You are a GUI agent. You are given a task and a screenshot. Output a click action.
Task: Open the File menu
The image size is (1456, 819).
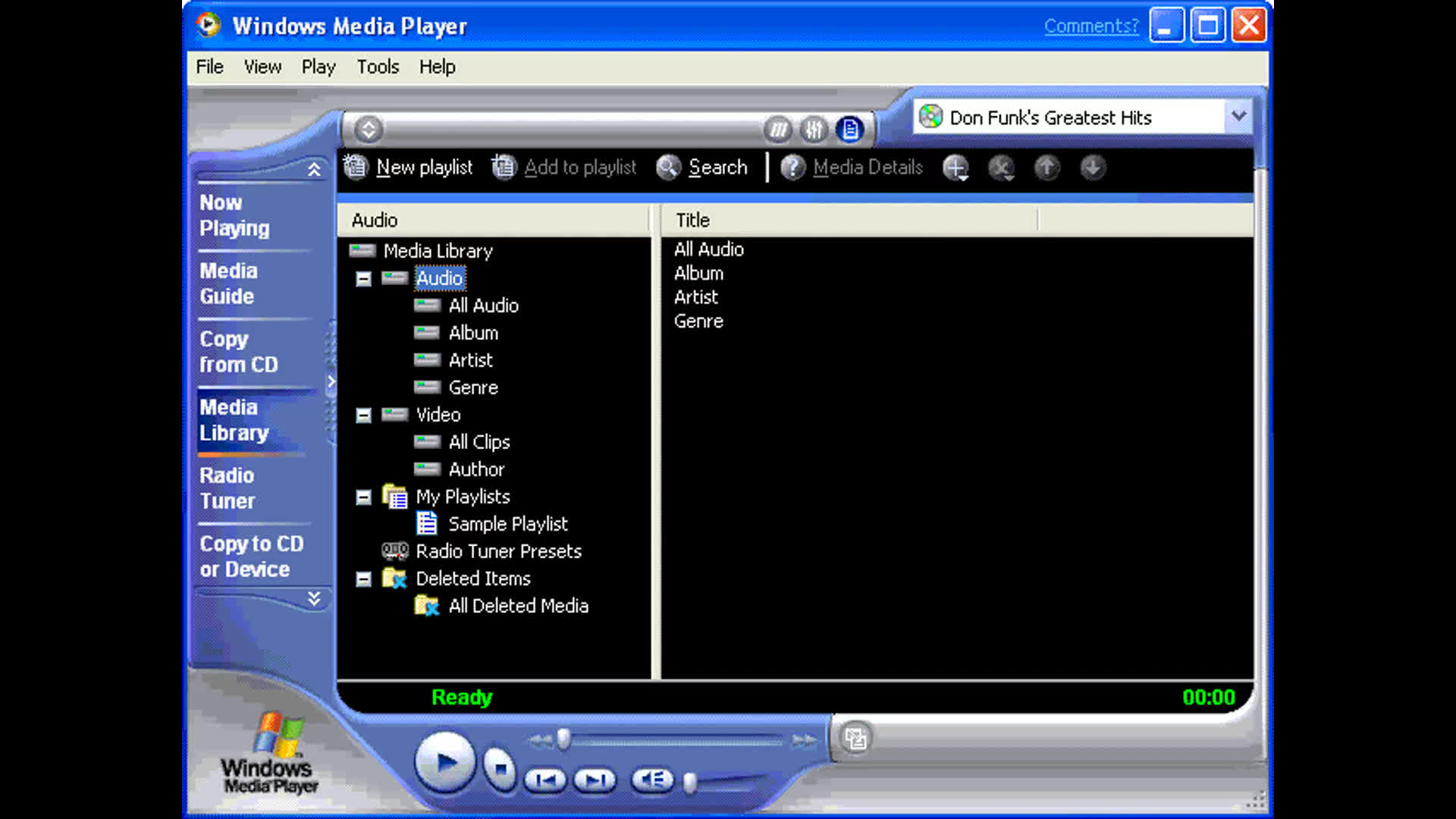[209, 67]
